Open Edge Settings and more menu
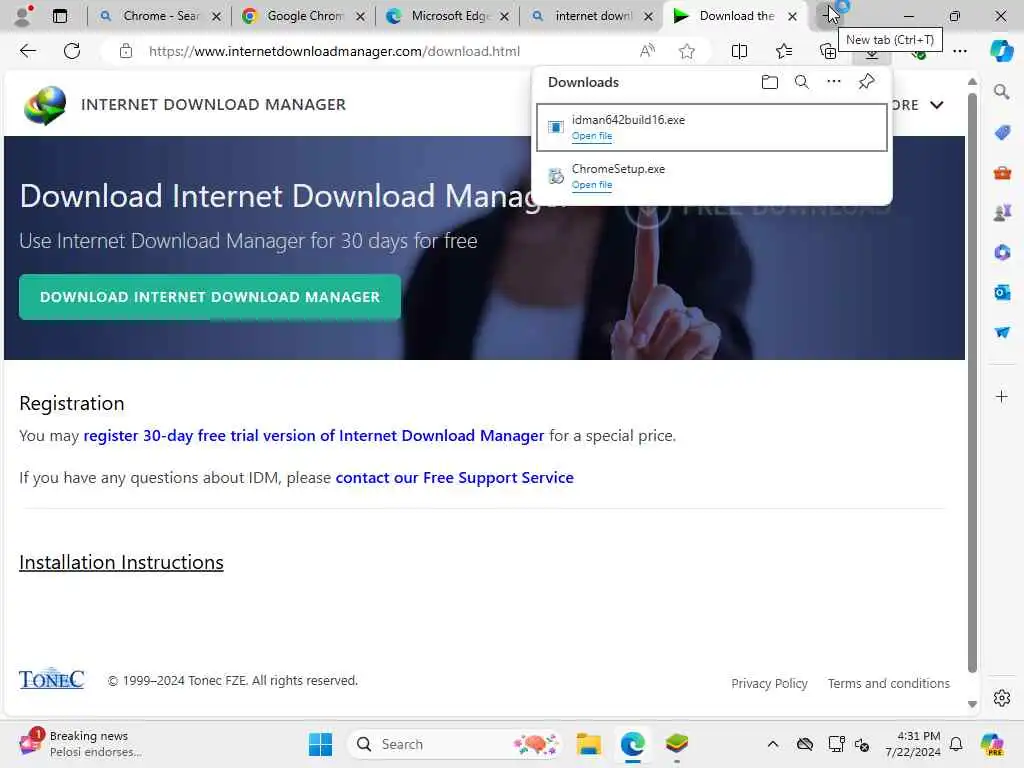Screen dimensions: 1024x768 point(959,51)
